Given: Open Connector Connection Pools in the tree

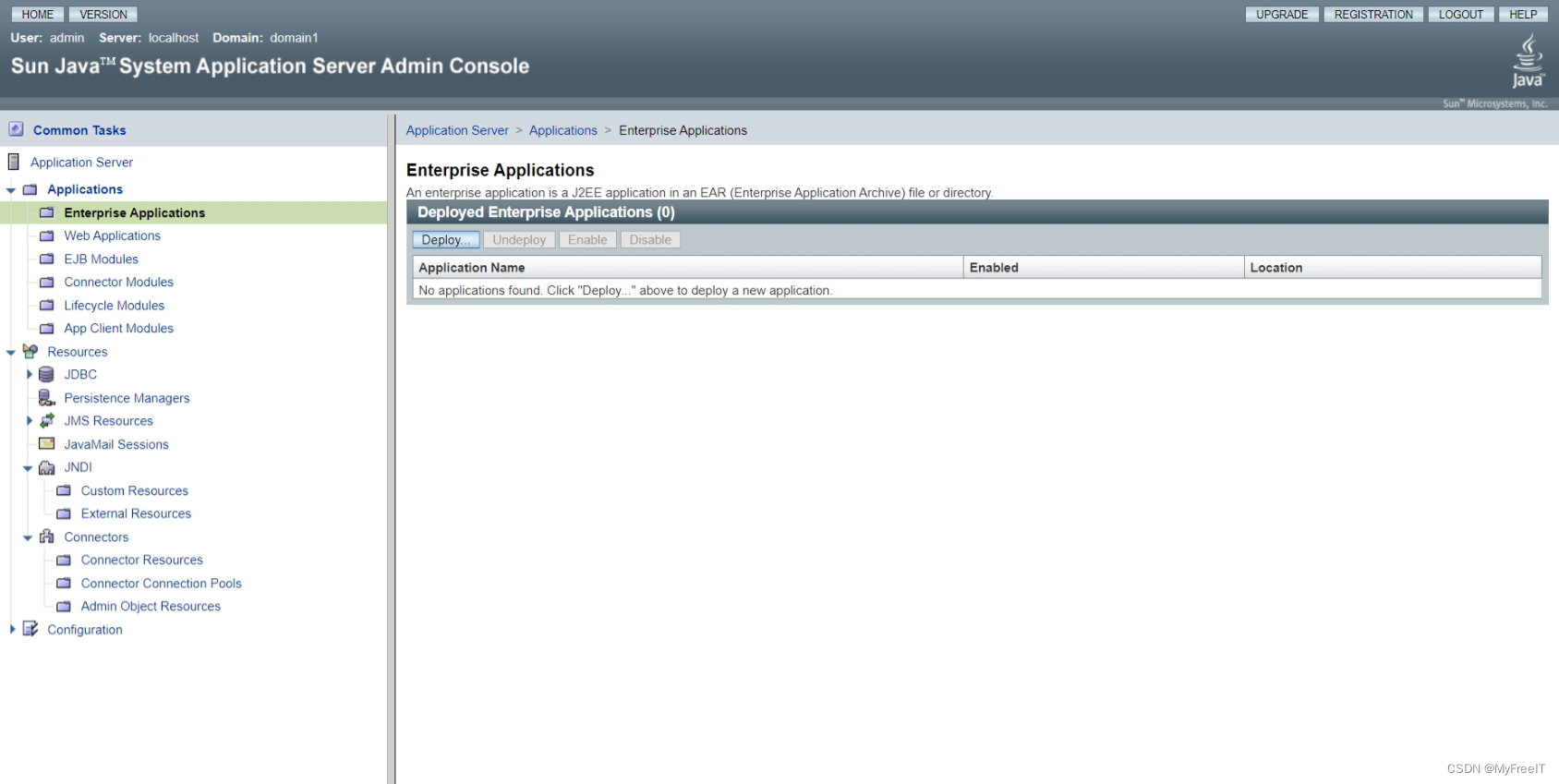Looking at the screenshot, I should (162, 584).
